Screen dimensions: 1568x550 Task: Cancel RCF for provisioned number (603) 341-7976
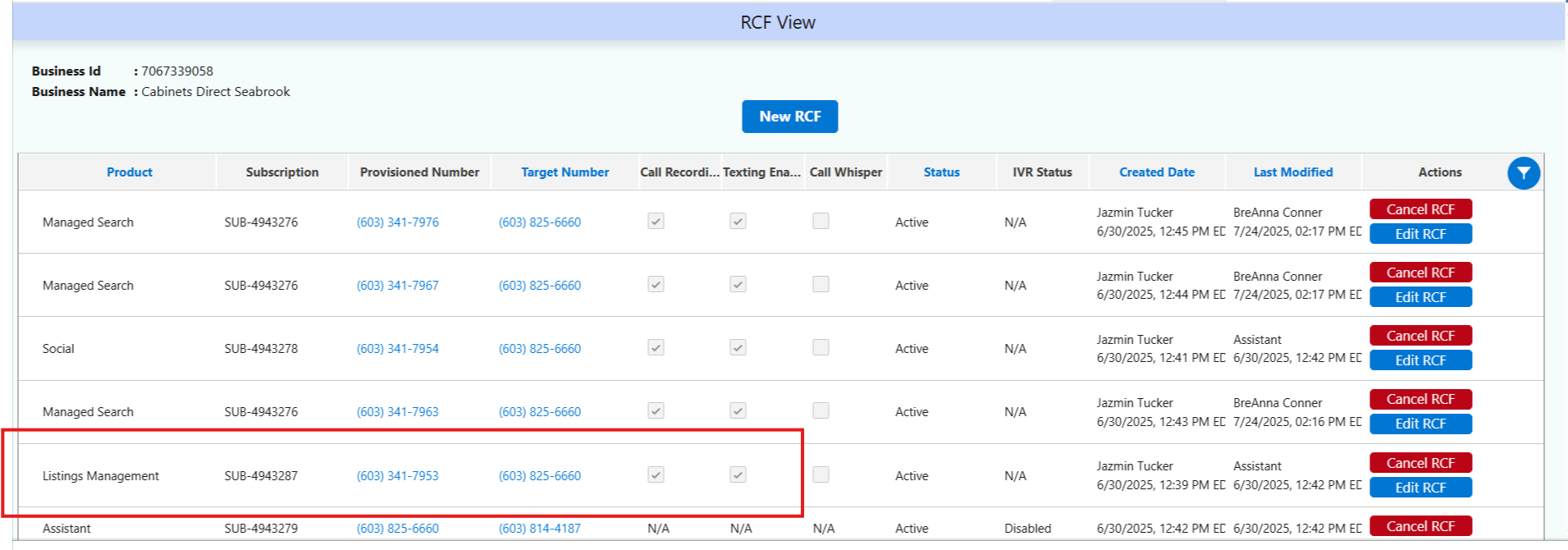[1420, 209]
